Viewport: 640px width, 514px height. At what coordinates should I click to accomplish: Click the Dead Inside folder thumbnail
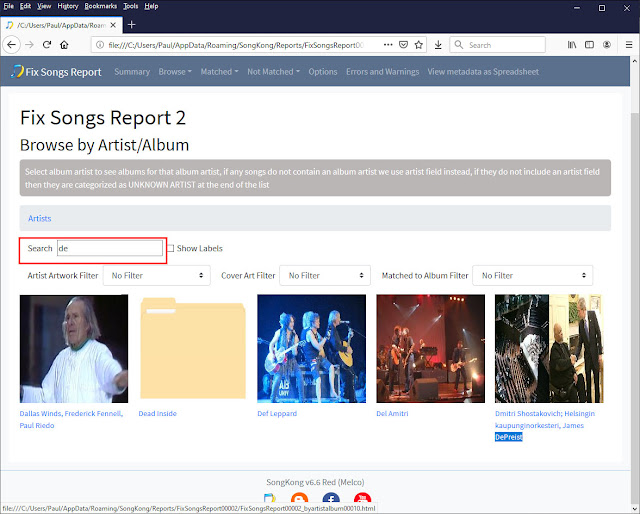coord(193,349)
